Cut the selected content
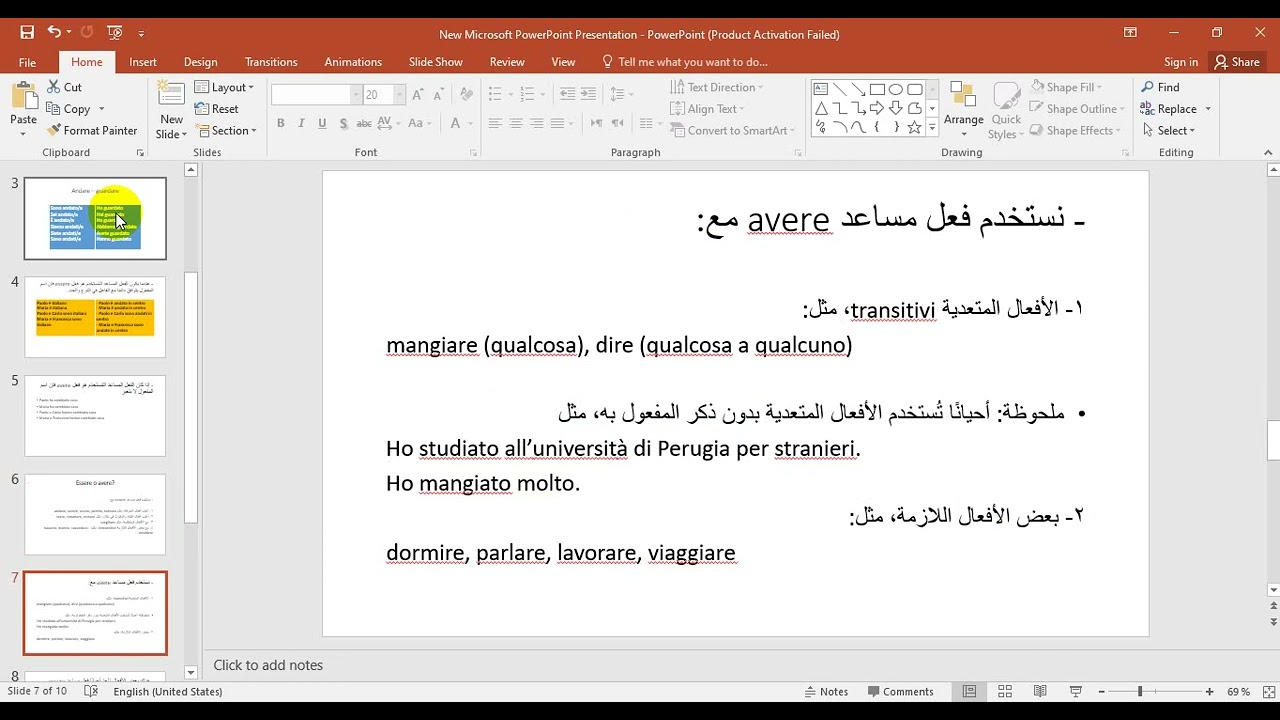 point(64,87)
